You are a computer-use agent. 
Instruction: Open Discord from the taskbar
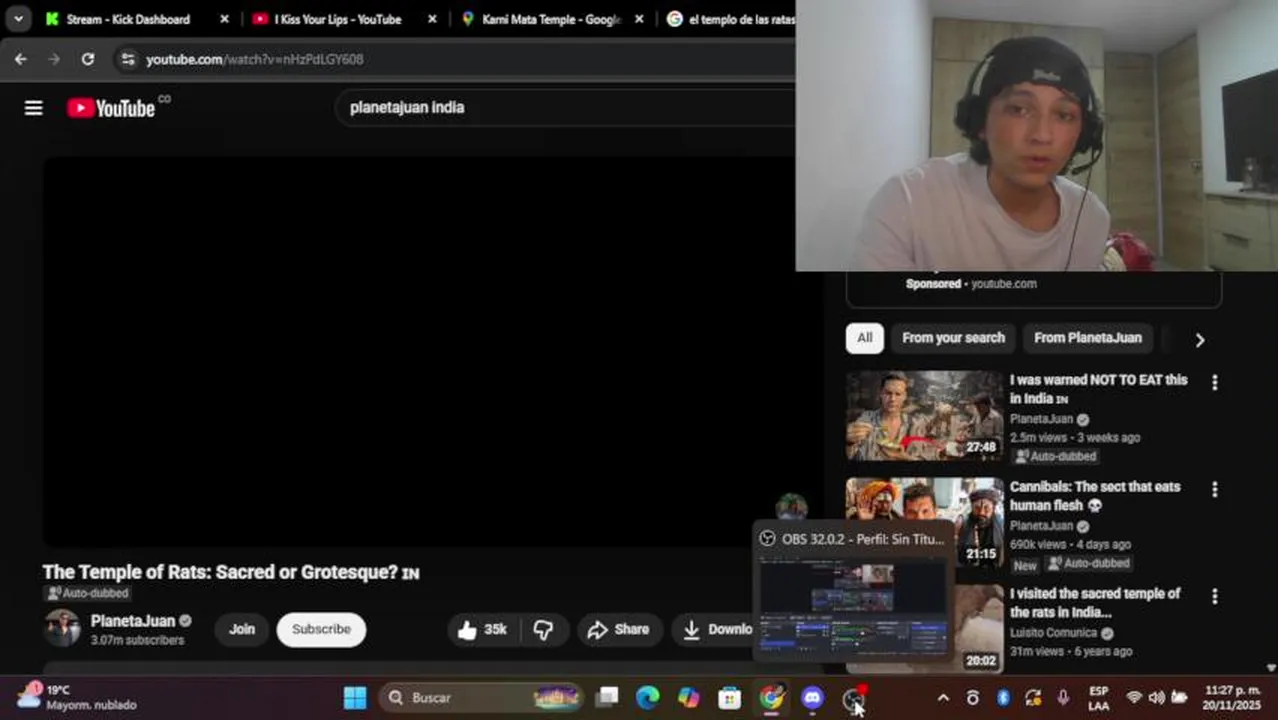click(x=812, y=697)
